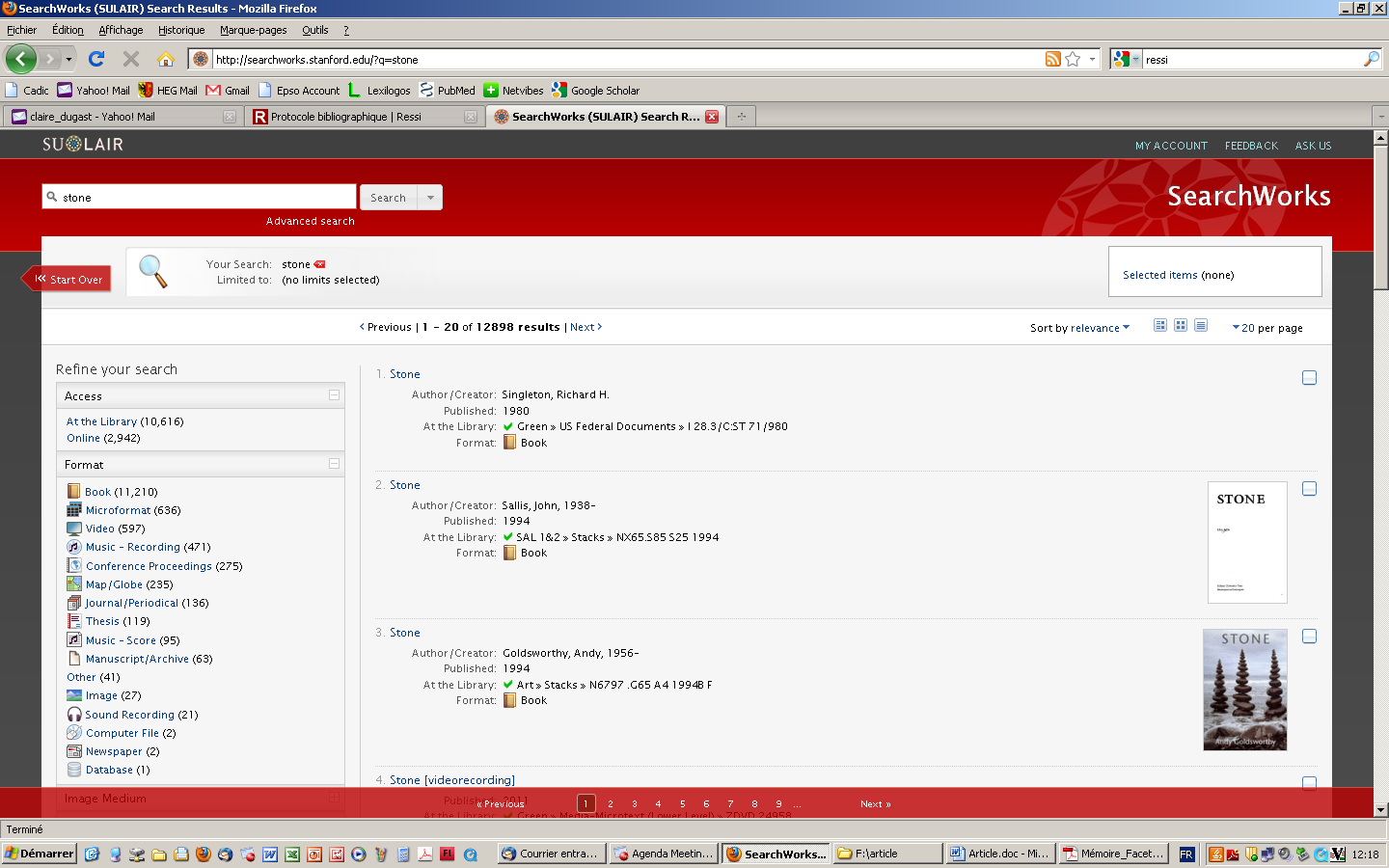Image resolution: width=1389 pixels, height=868 pixels.
Task: Open the Affichage menu
Action: (121, 30)
